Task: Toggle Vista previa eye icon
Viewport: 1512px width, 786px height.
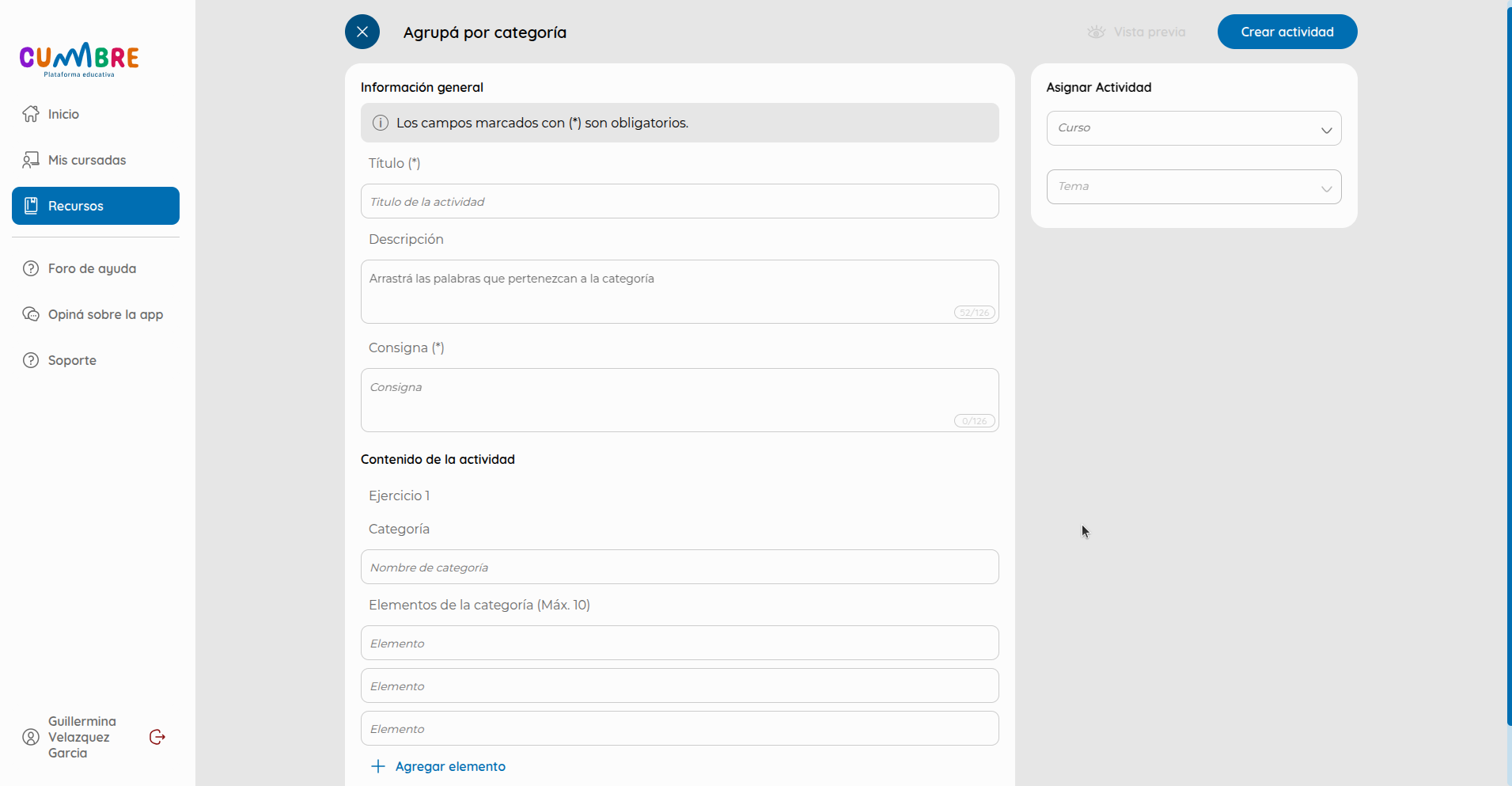Action: [x=1096, y=32]
